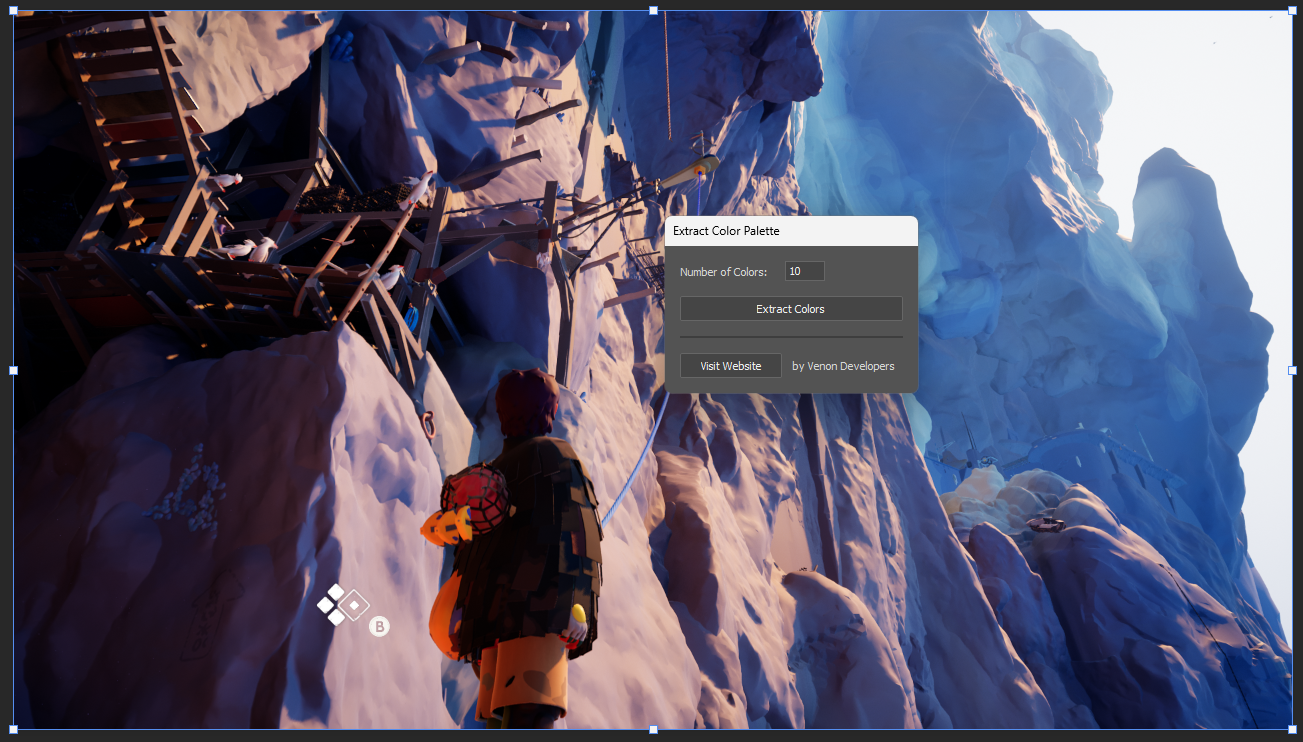The image size is (1303, 742).
Task: Focus the Number of Colors input field
Action: pos(804,271)
